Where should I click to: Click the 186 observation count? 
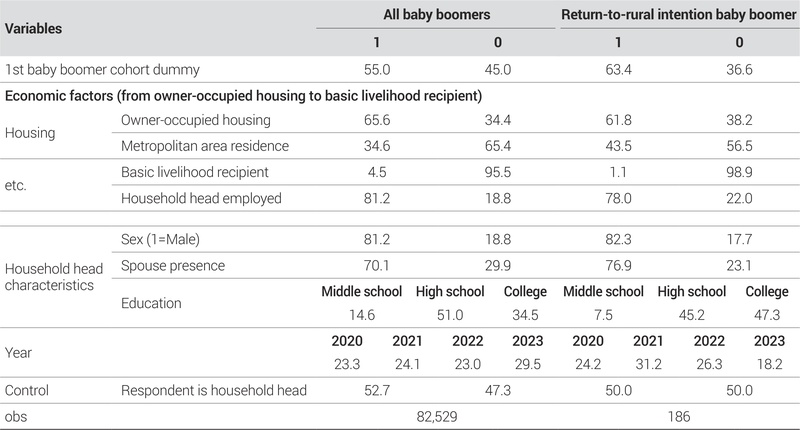pos(679,413)
